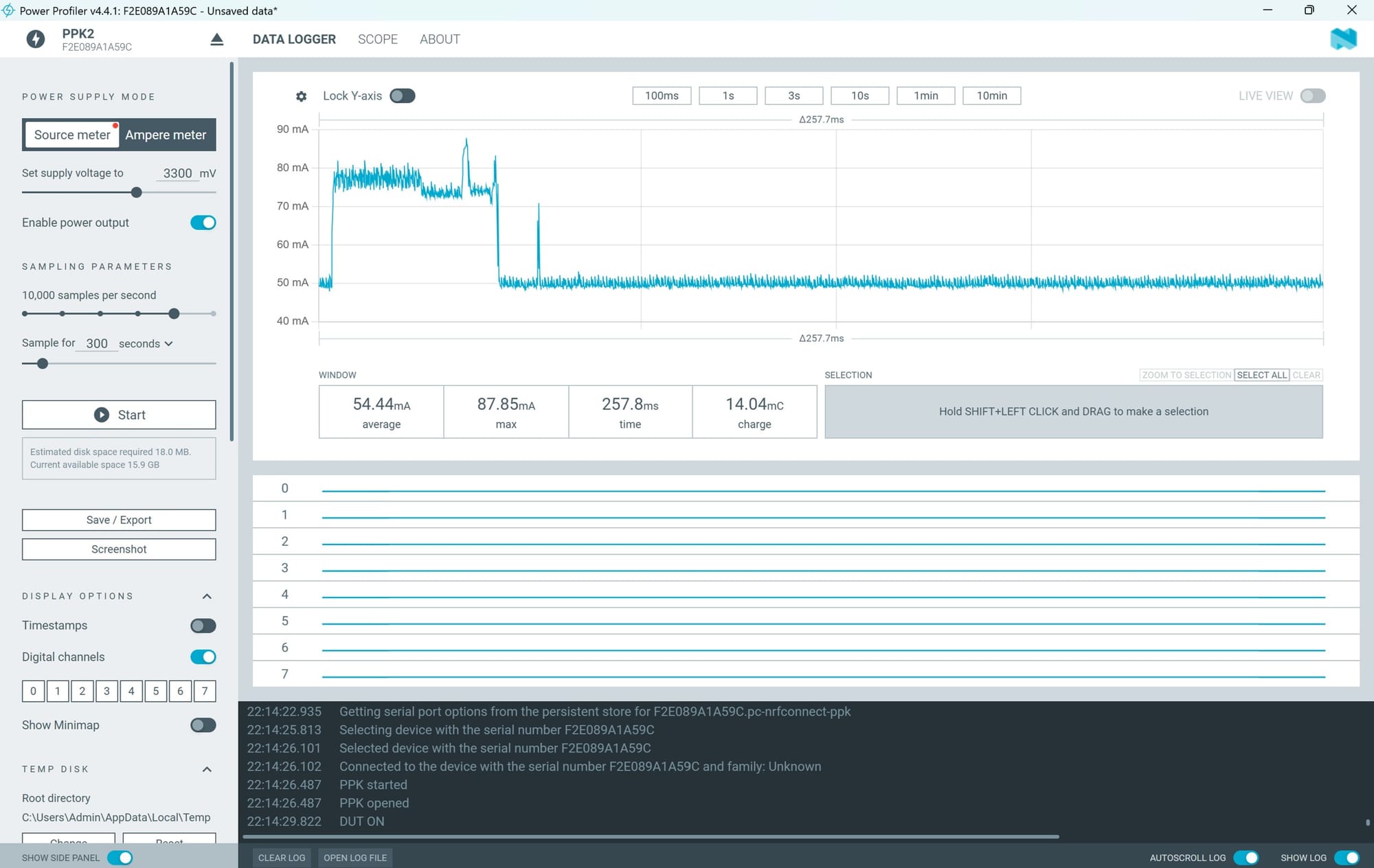This screenshot has height=868, width=1374.
Task: Click OPEN LOG FILE button
Action: [355, 858]
